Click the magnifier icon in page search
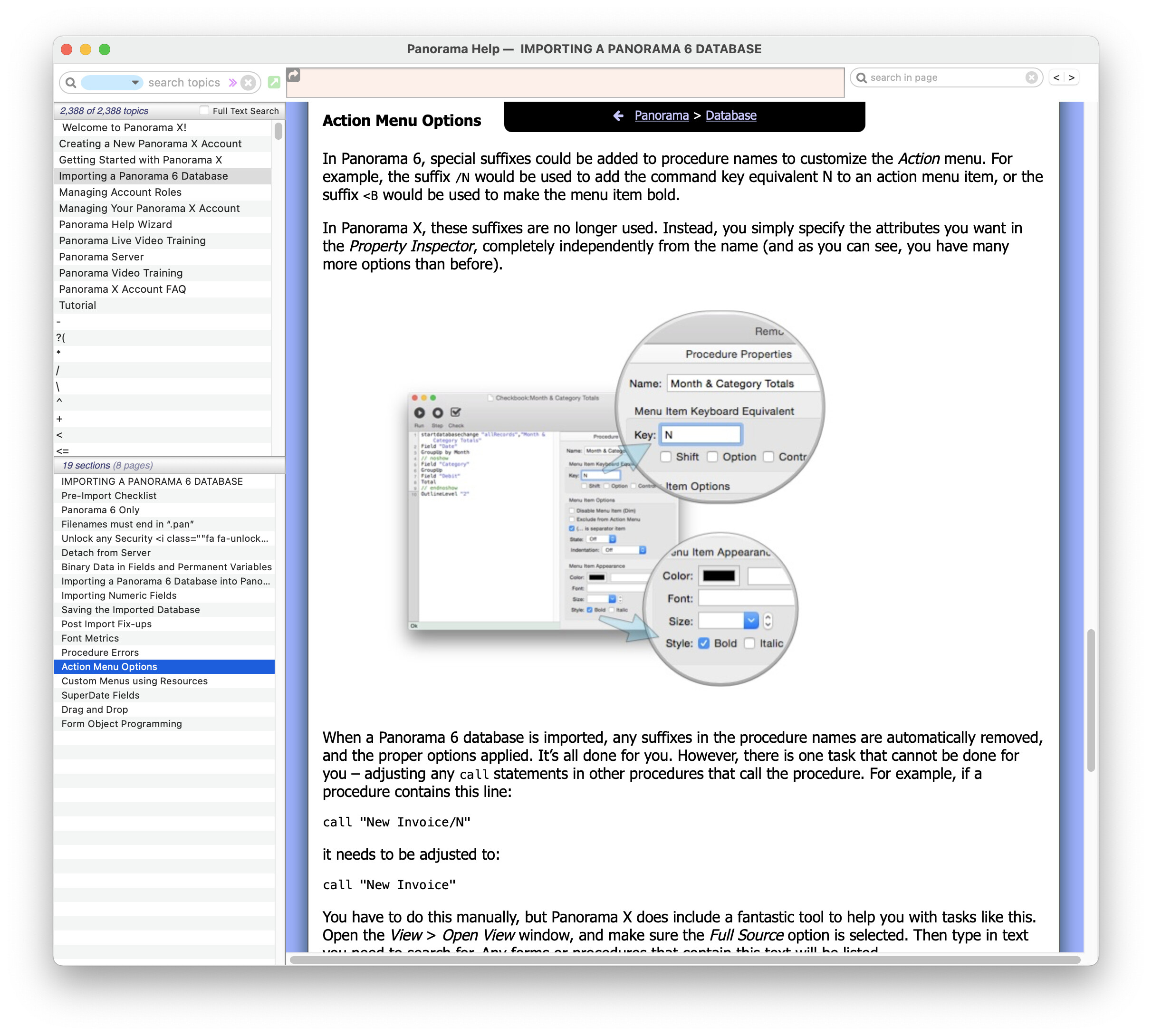 (x=861, y=77)
